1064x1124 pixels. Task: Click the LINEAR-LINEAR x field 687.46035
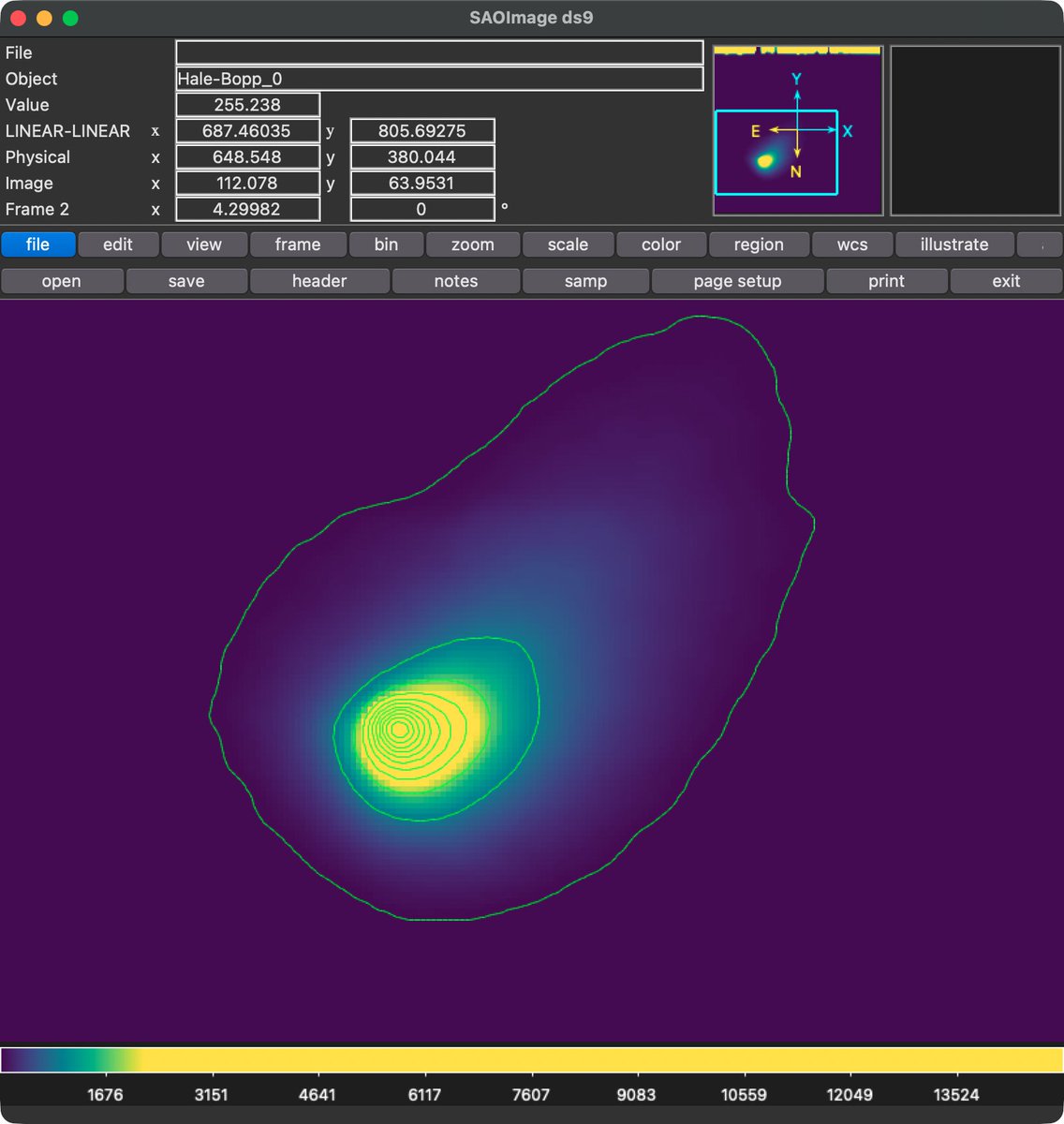[x=247, y=131]
